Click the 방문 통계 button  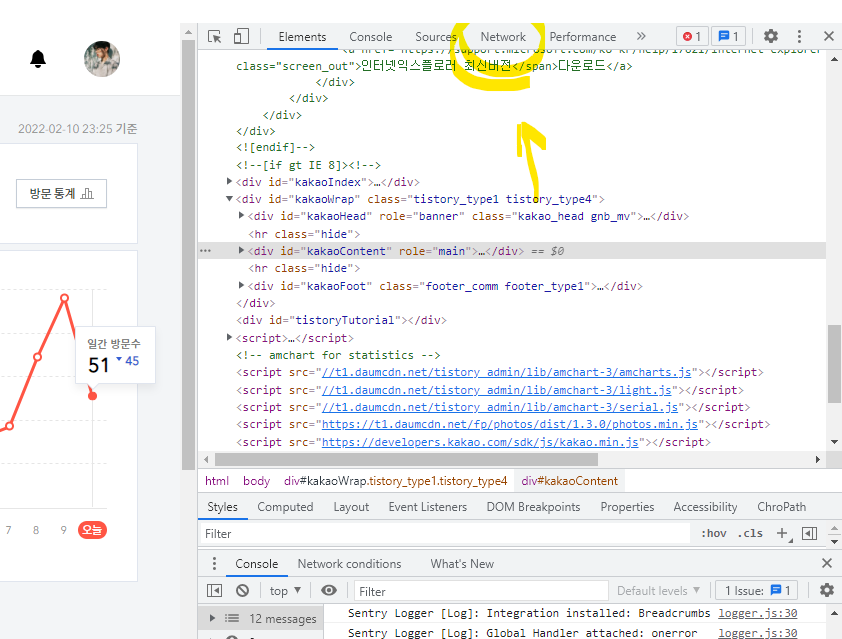point(61,193)
